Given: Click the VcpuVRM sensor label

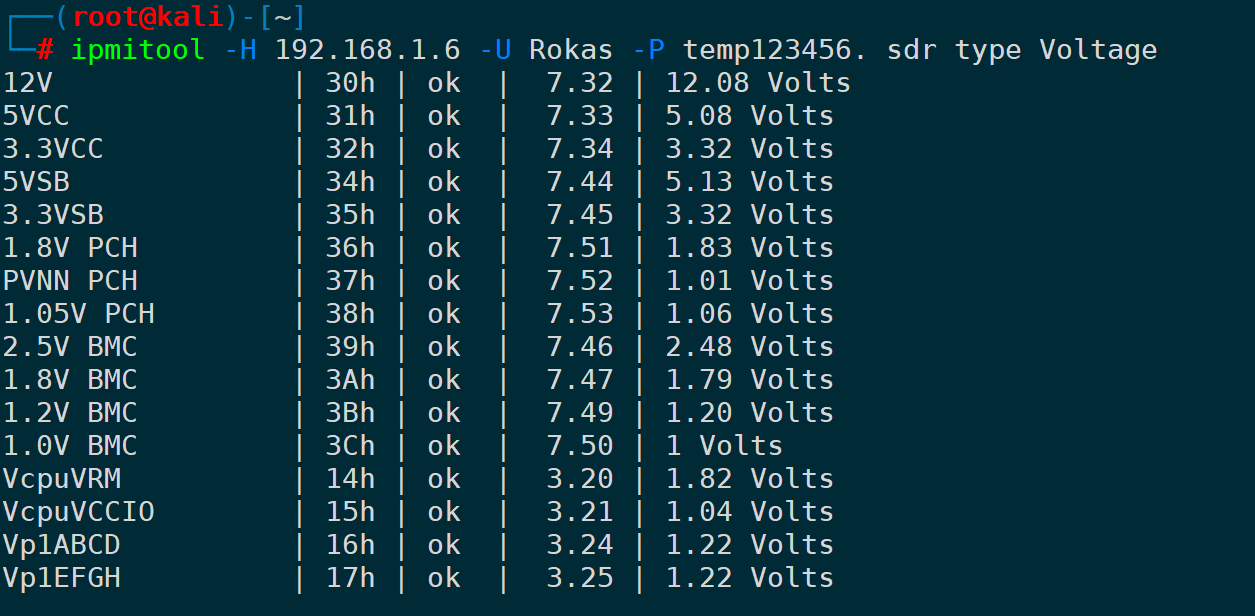Looking at the screenshot, I should (x=62, y=479).
